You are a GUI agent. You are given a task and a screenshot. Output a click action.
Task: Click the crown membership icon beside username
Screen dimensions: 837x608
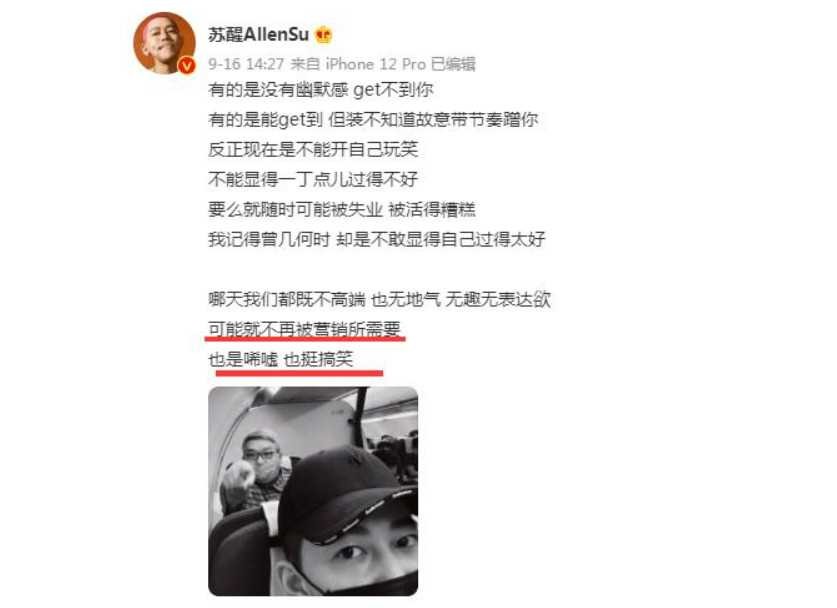(323, 35)
